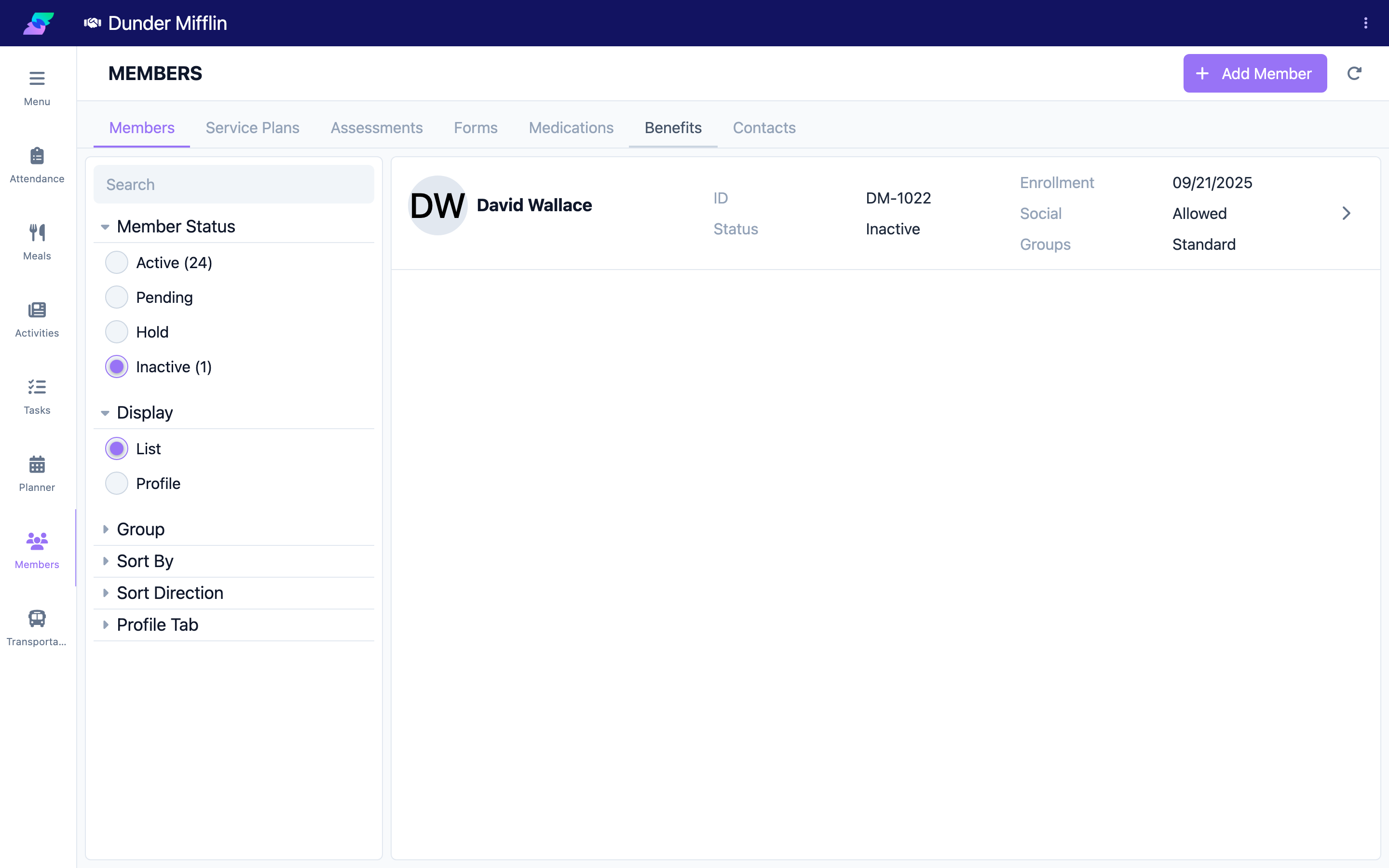Refresh the members list
The width and height of the screenshot is (1389, 868).
tap(1355, 73)
